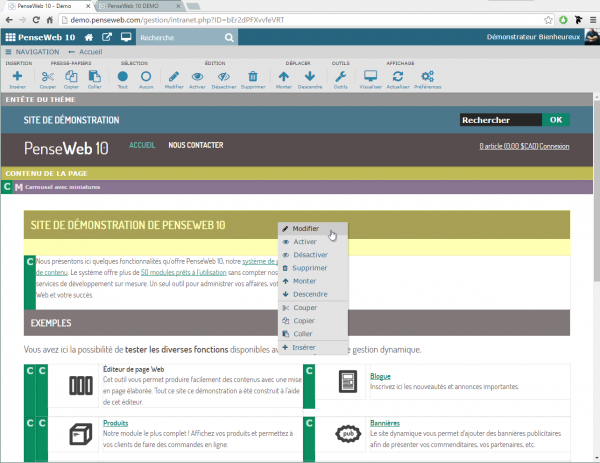600x463 pixels.
Task: Click the Produits box icon
Action: point(80,434)
